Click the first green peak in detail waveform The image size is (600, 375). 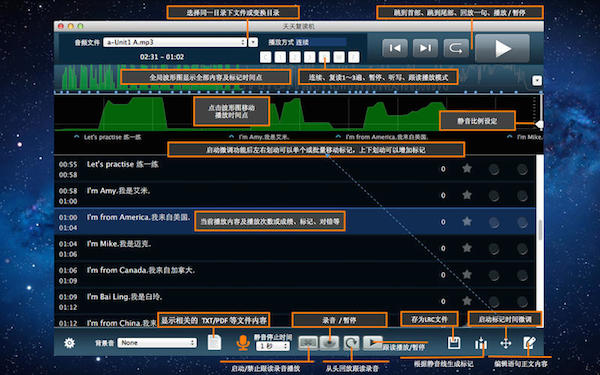[133, 114]
